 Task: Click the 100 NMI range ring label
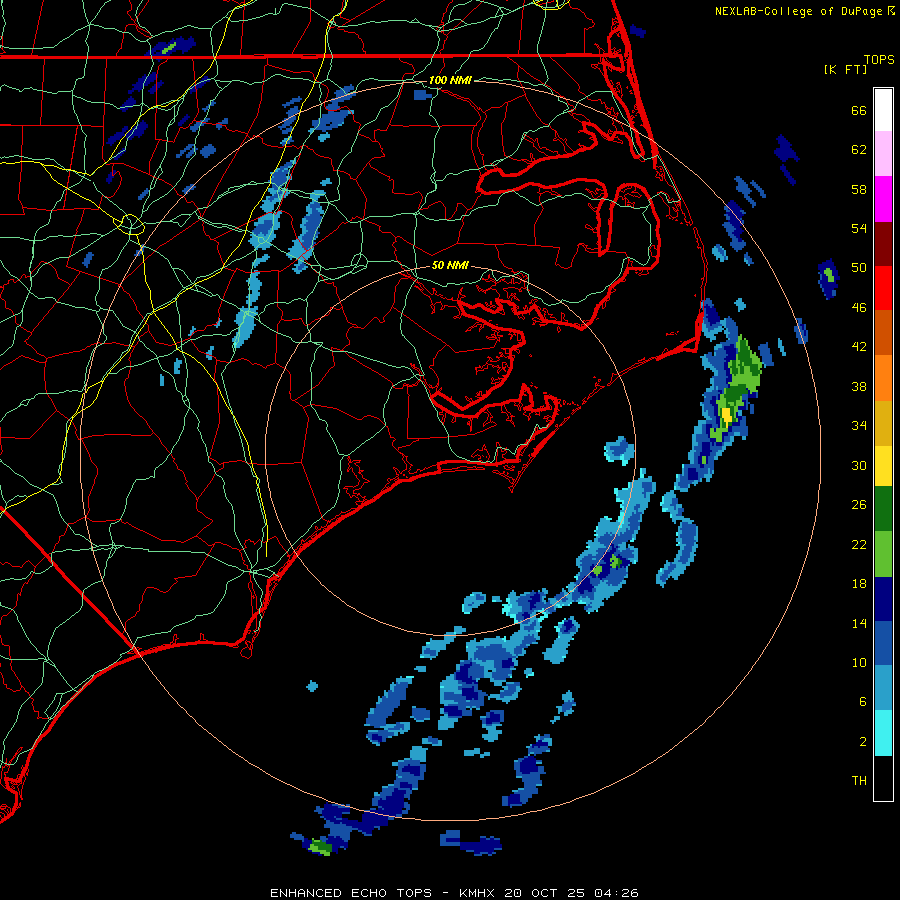pos(450,80)
